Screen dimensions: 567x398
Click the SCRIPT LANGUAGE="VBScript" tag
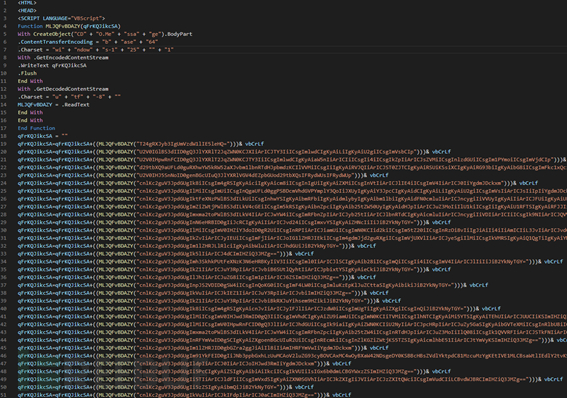coord(61,18)
